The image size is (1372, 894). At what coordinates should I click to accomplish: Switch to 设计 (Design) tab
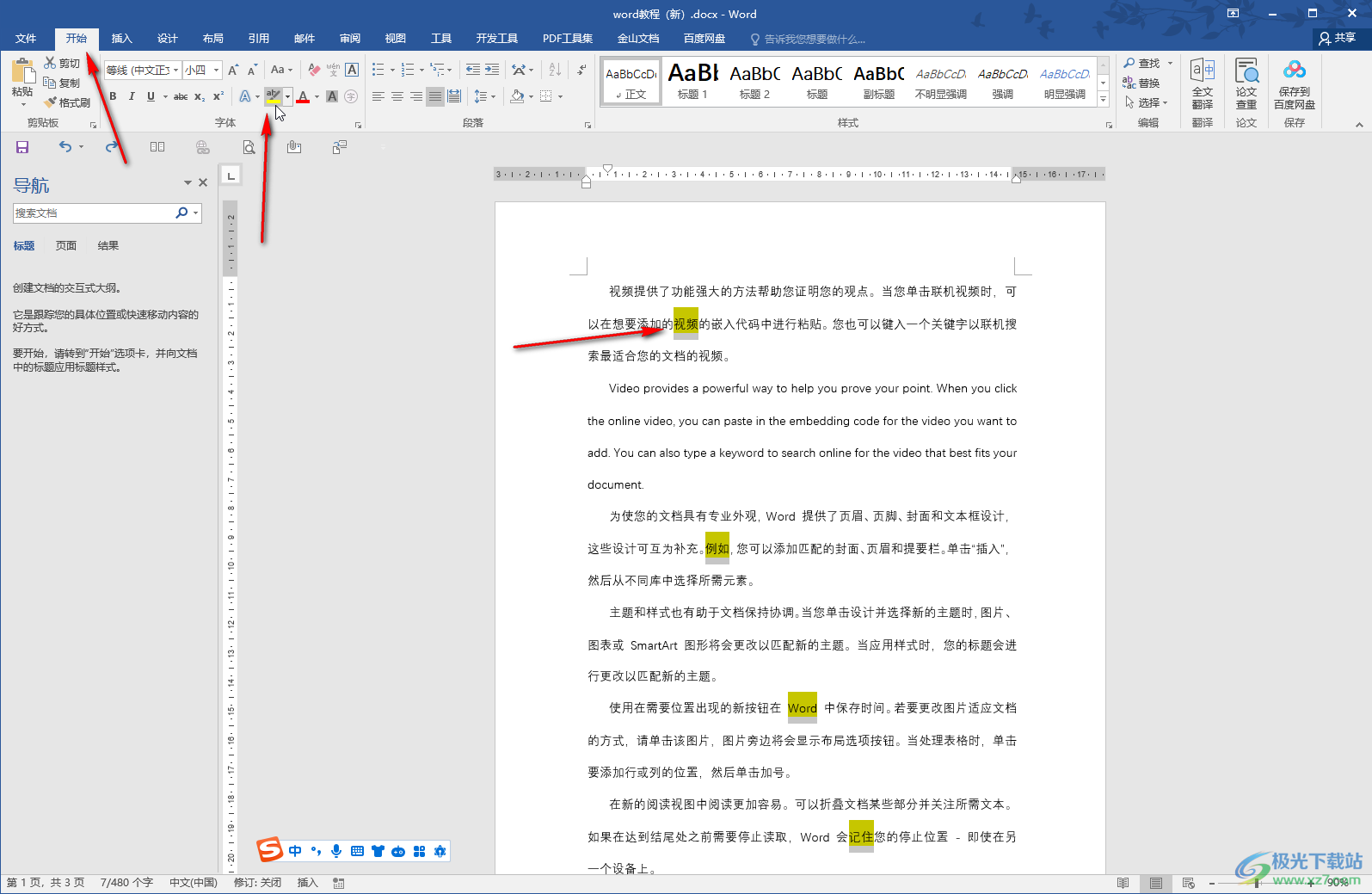click(167, 39)
